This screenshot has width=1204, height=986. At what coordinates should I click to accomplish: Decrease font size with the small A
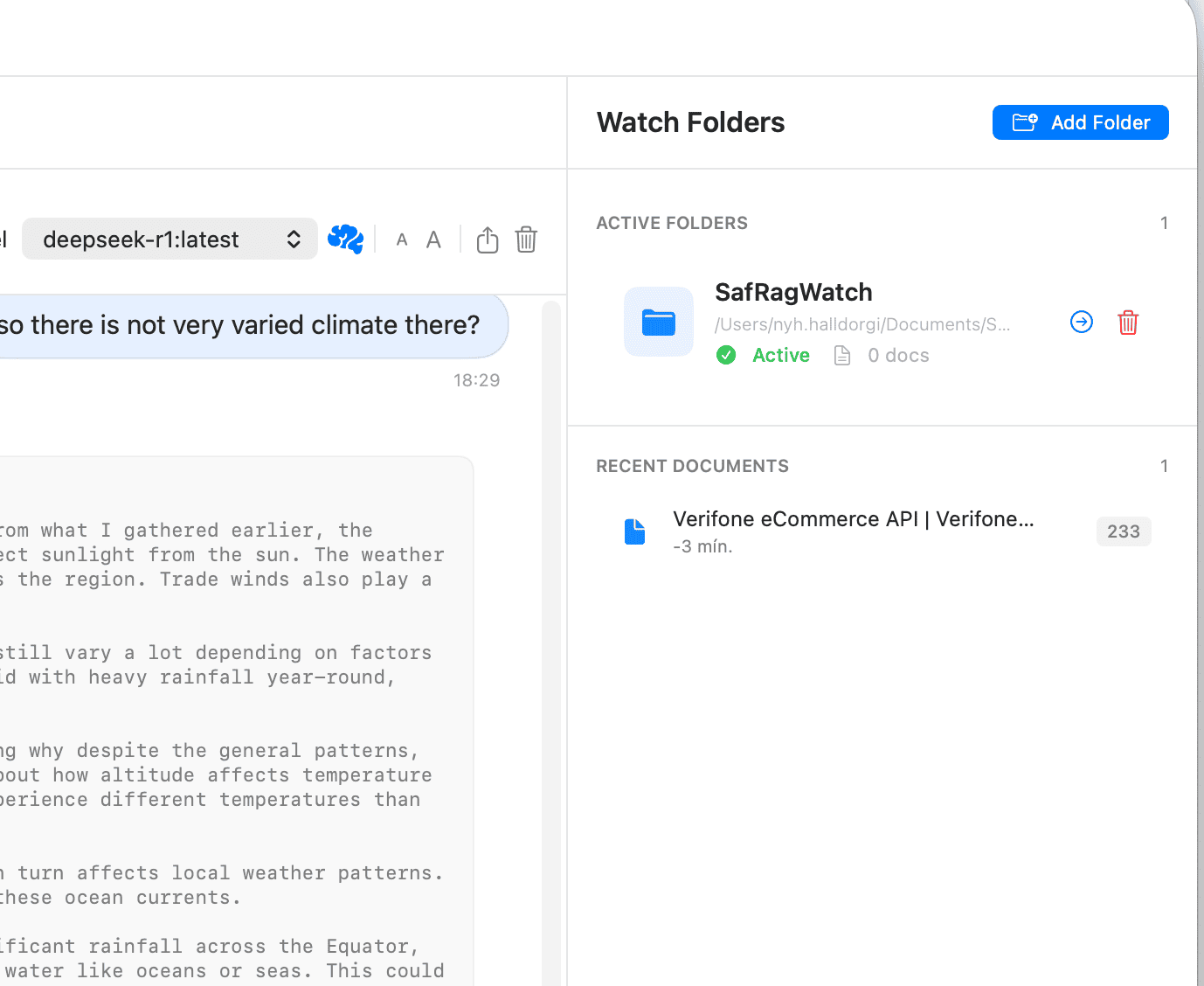pos(401,240)
